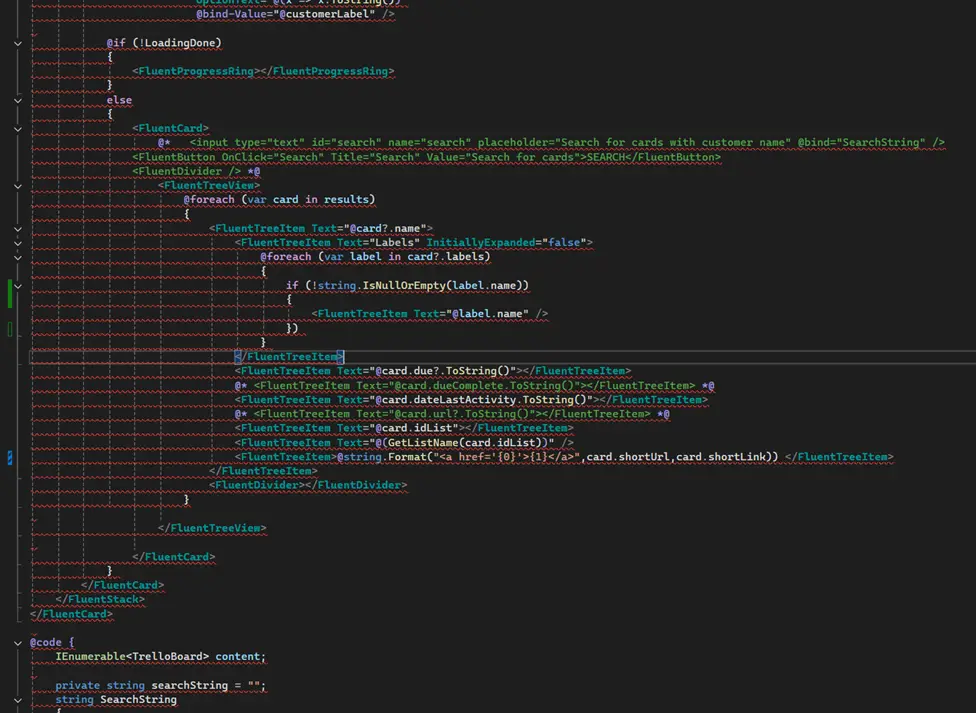
Task: Collapse the else block fold arrow
Action: click(x=18, y=100)
